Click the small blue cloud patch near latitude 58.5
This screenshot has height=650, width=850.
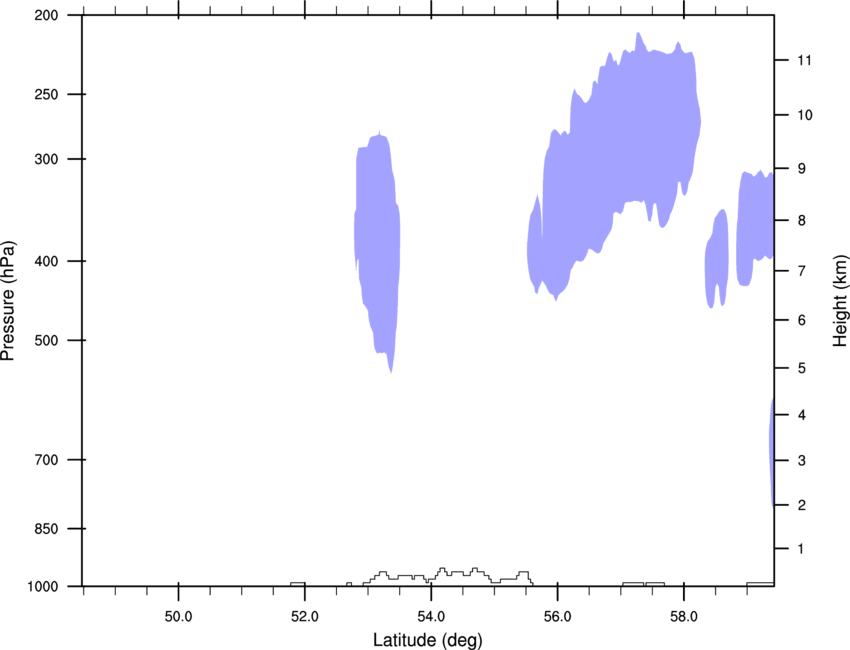click(x=717, y=260)
